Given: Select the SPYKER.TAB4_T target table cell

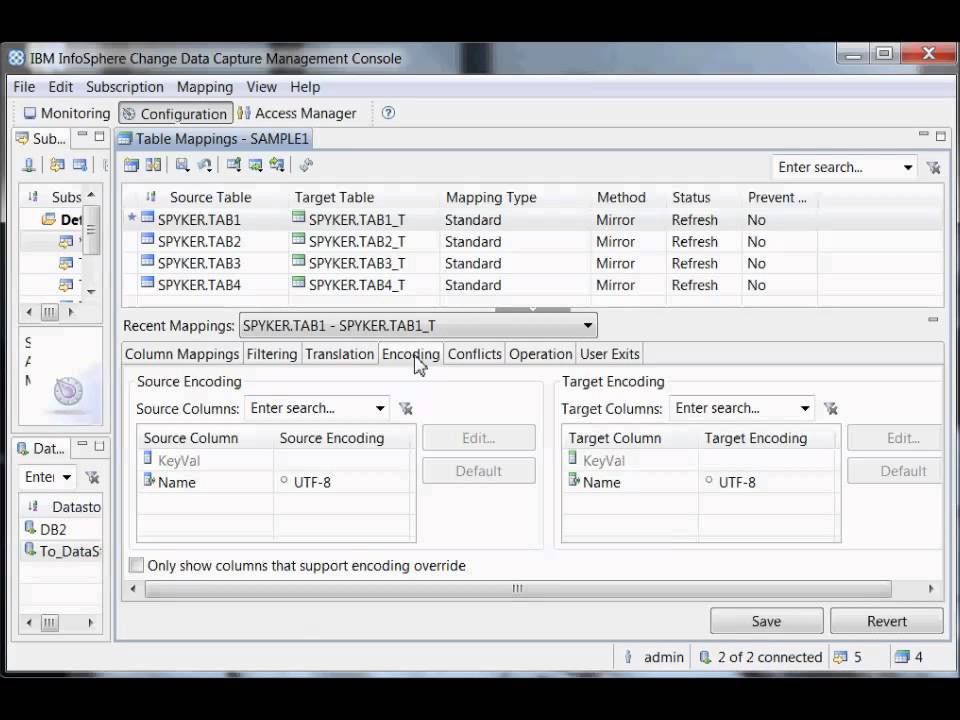Looking at the screenshot, I should tap(357, 285).
